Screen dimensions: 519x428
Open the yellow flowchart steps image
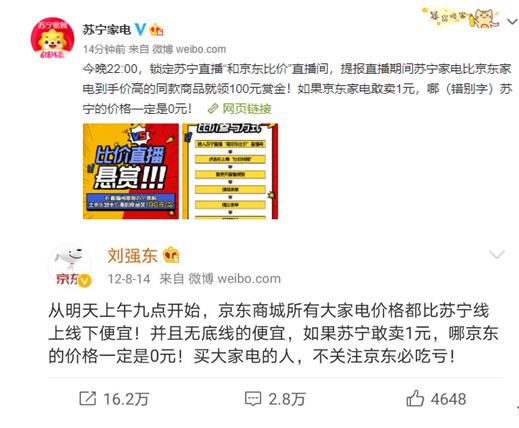click(230, 171)
